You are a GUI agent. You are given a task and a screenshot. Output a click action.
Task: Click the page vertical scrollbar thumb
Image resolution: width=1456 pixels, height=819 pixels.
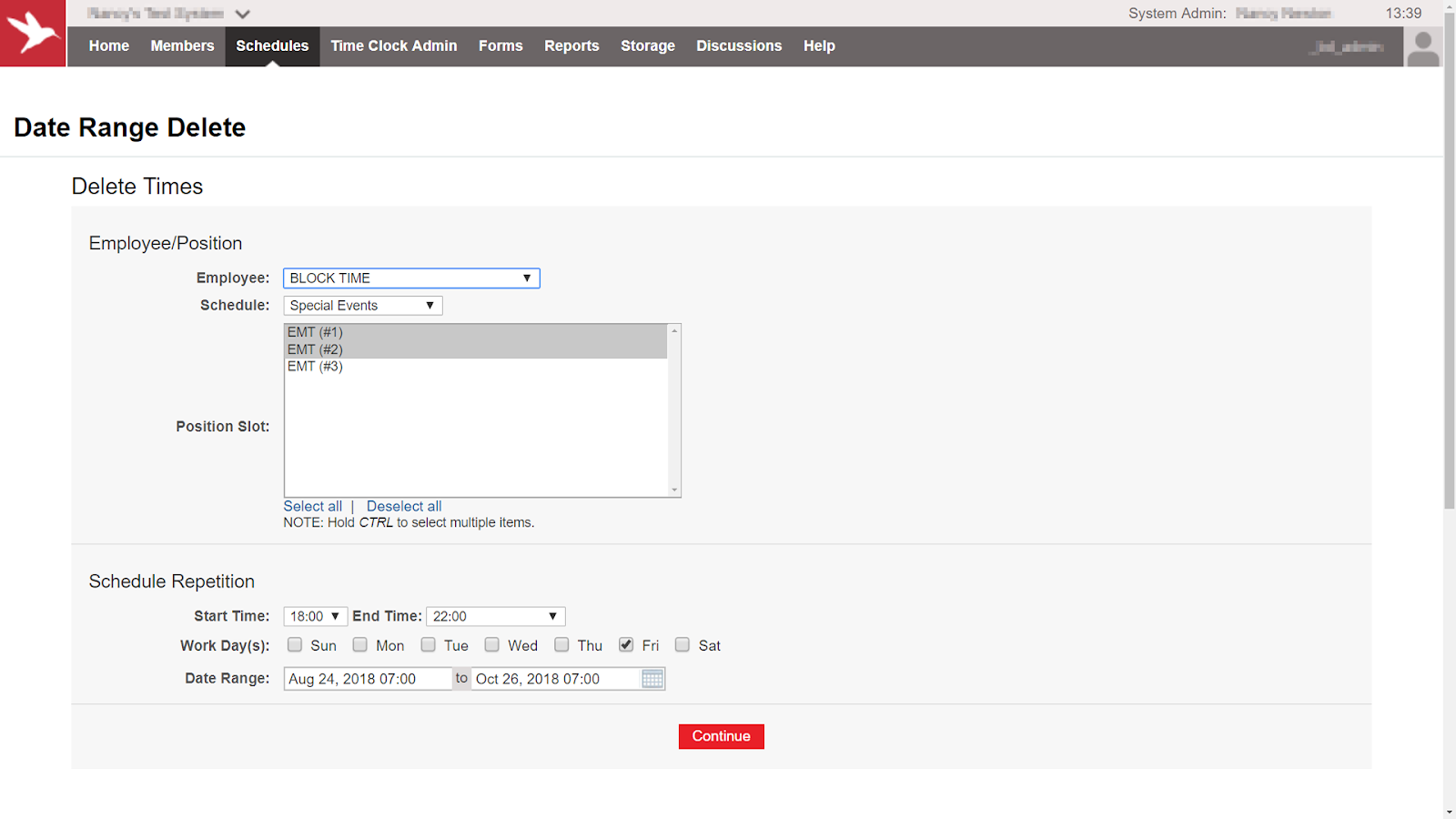tap(1450, 261)
